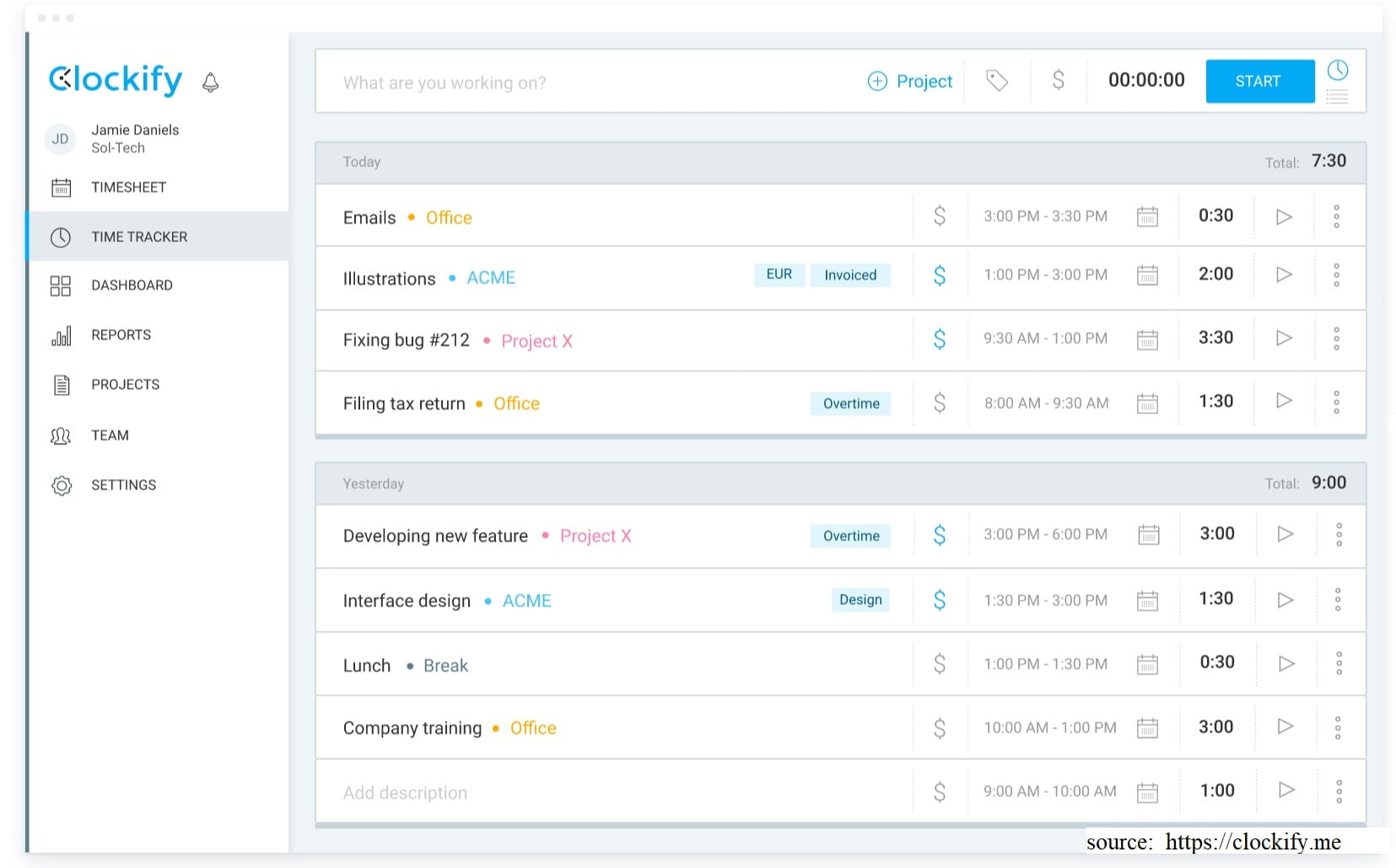The width and height of the screenshot is (1396, 868).
Task: Switch to manual entry mode with the list icon
Action: [x=1337, y=95]
